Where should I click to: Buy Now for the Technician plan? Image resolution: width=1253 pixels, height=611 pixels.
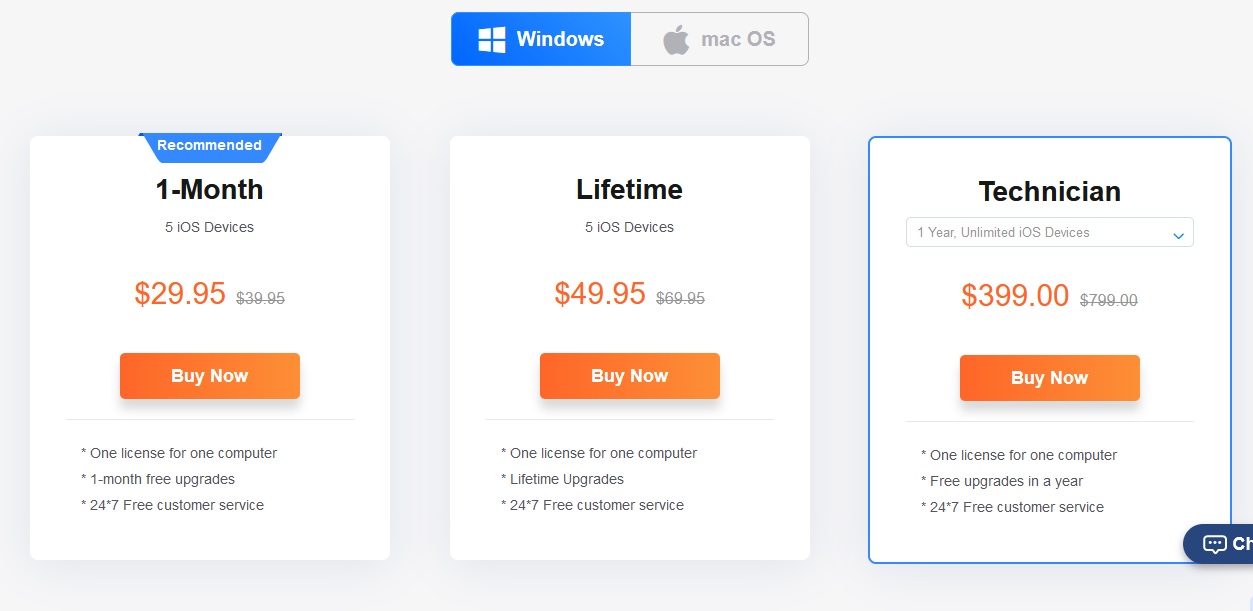click(1049, 377)
